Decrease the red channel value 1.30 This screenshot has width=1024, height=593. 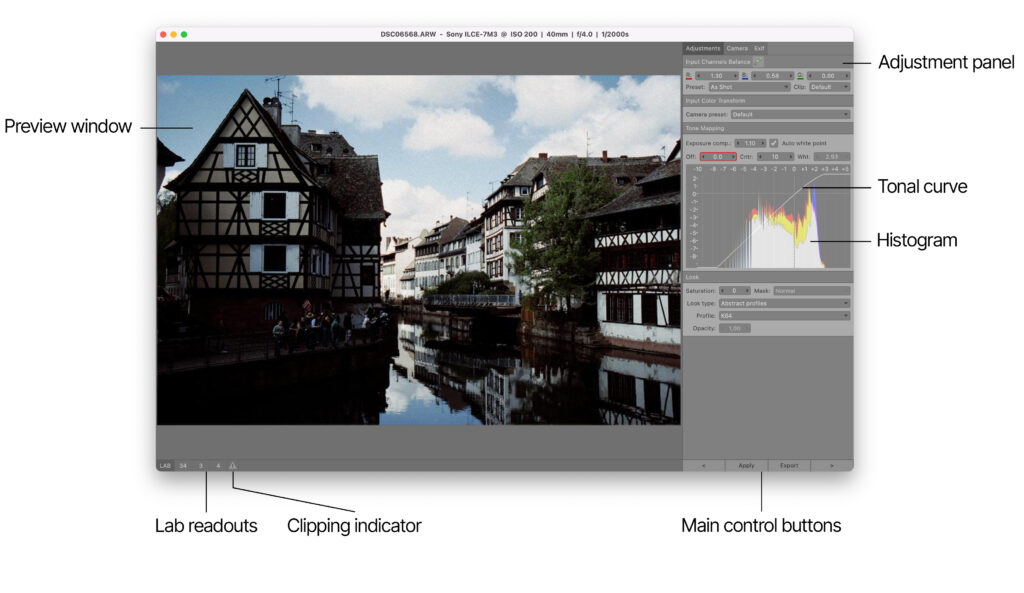pos(698,76)
